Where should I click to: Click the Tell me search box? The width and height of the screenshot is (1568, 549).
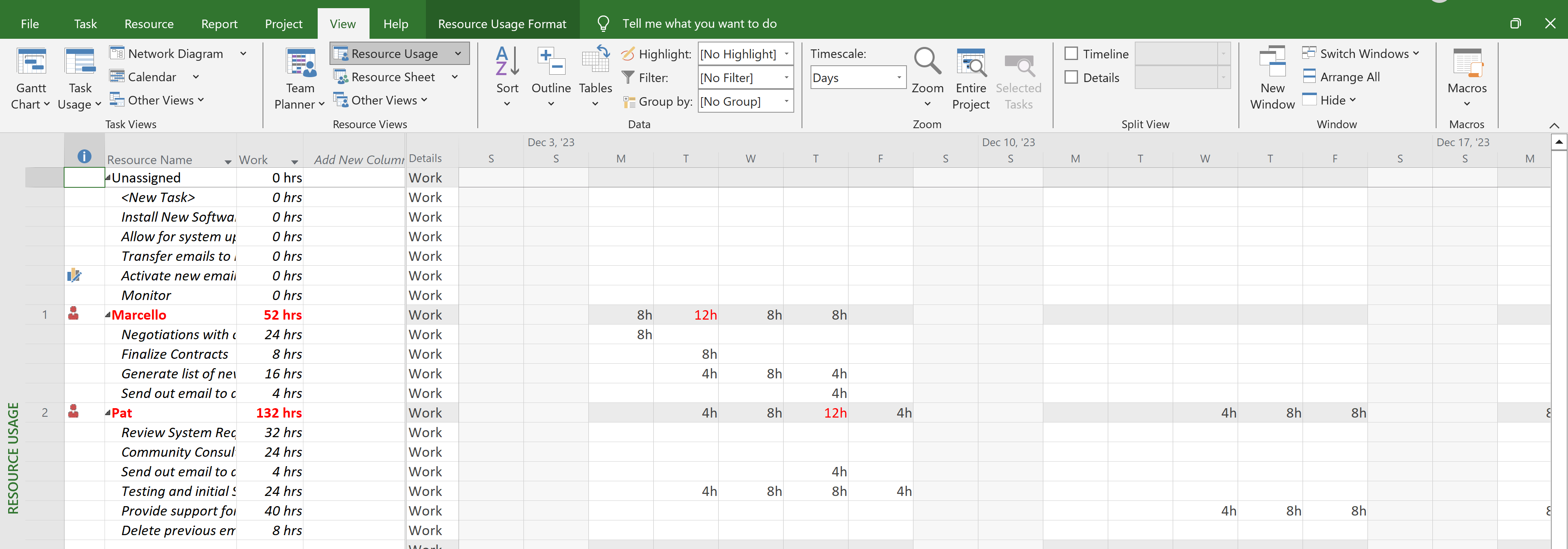699,24
